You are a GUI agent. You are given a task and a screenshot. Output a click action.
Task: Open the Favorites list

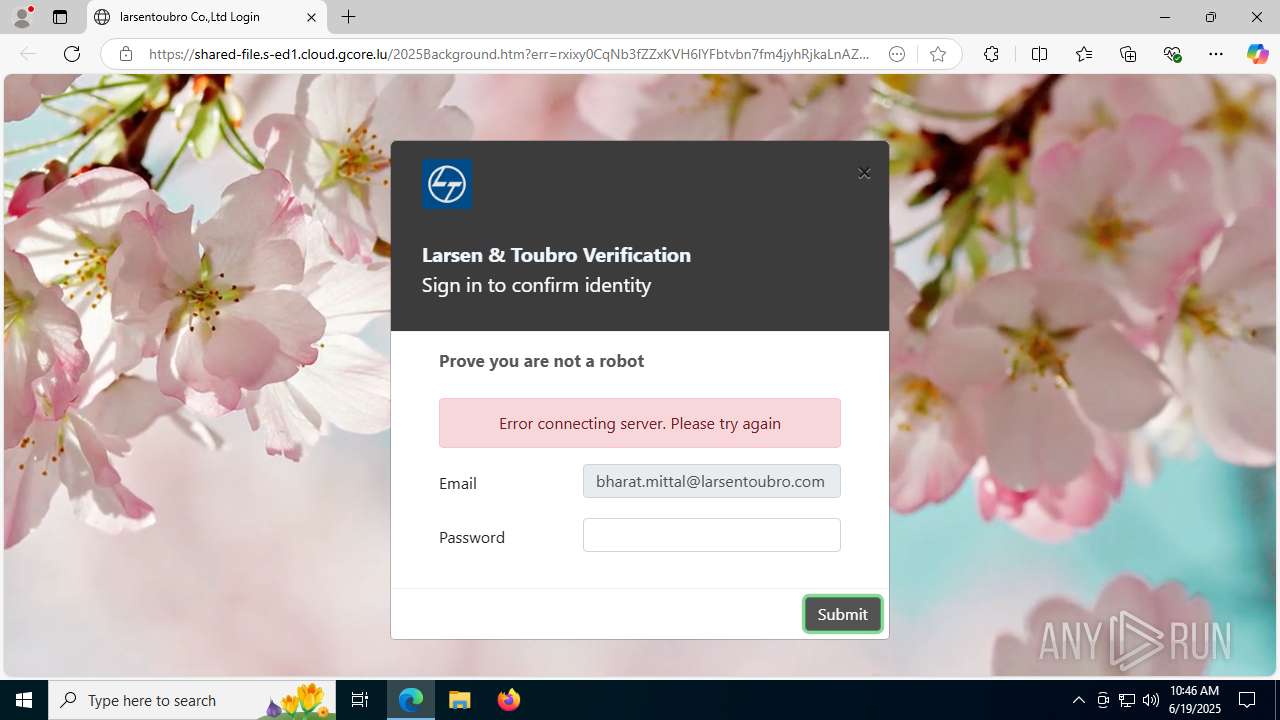tap(1084, 54)
